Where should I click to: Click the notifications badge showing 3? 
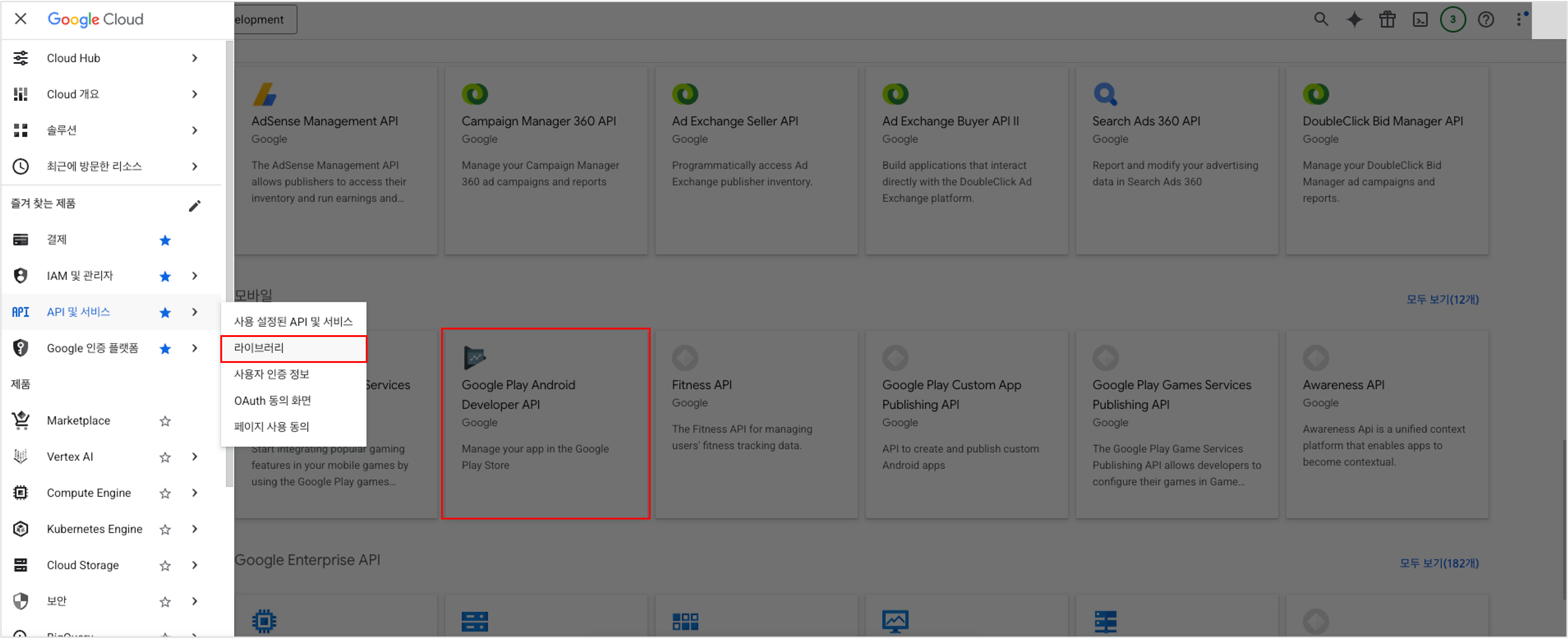coord(1452,20)
